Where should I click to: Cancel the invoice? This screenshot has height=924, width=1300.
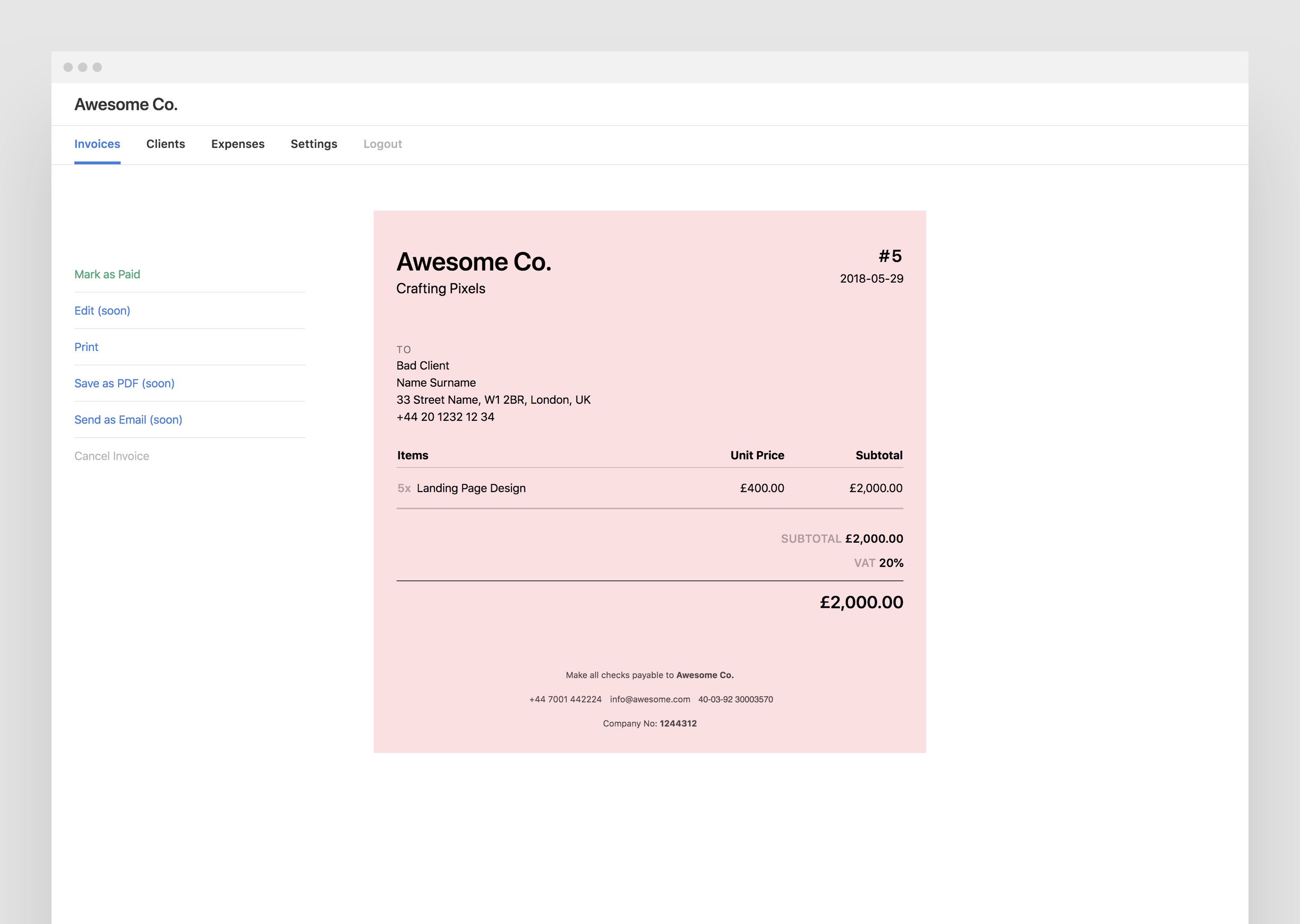click(111, 456)
